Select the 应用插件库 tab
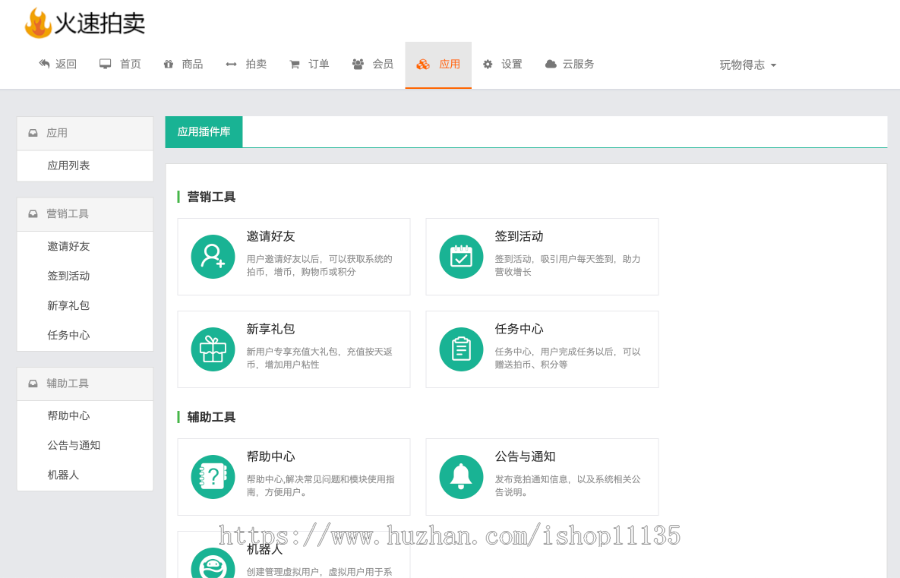Viewport: 900px width, 578px height. click(x=204, y=132)
